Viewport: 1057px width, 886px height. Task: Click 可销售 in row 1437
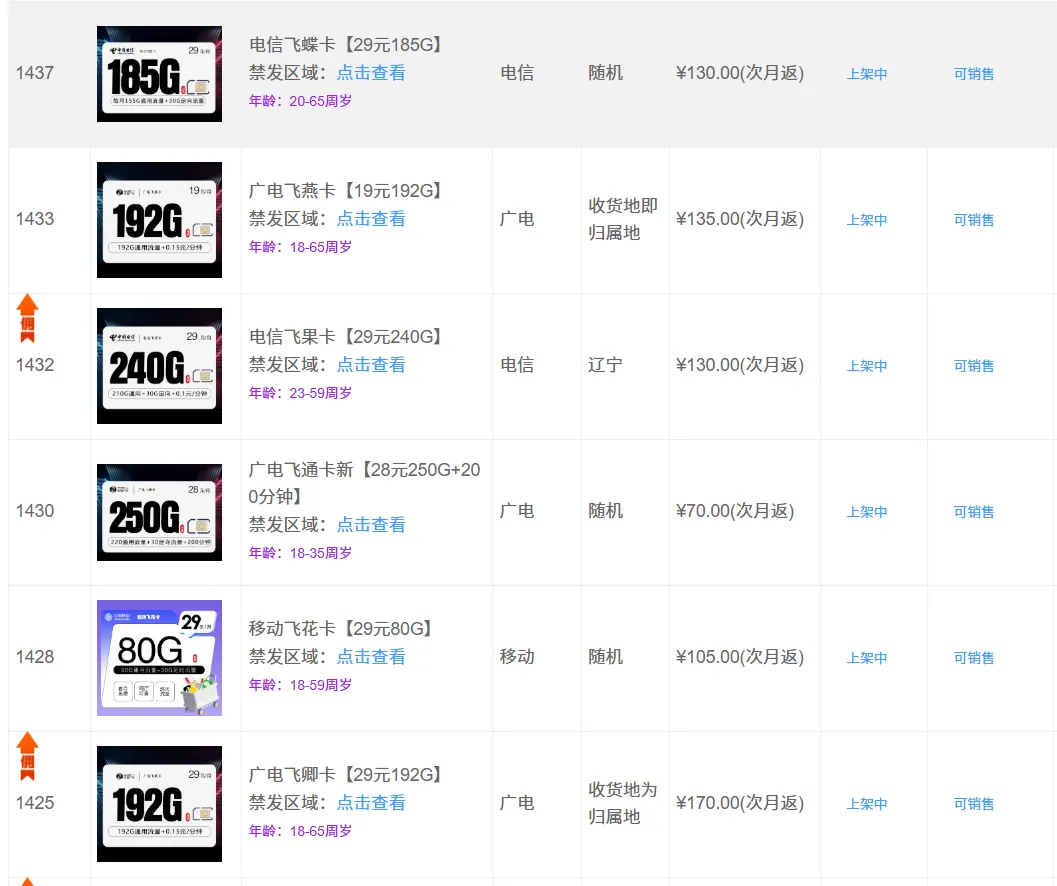click(x=974, y=73)
